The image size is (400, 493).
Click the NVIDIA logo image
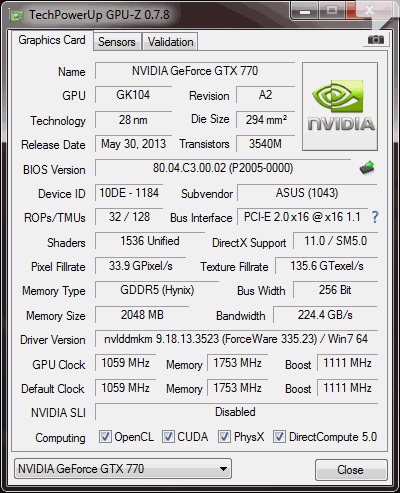click(x=340, y=106)
